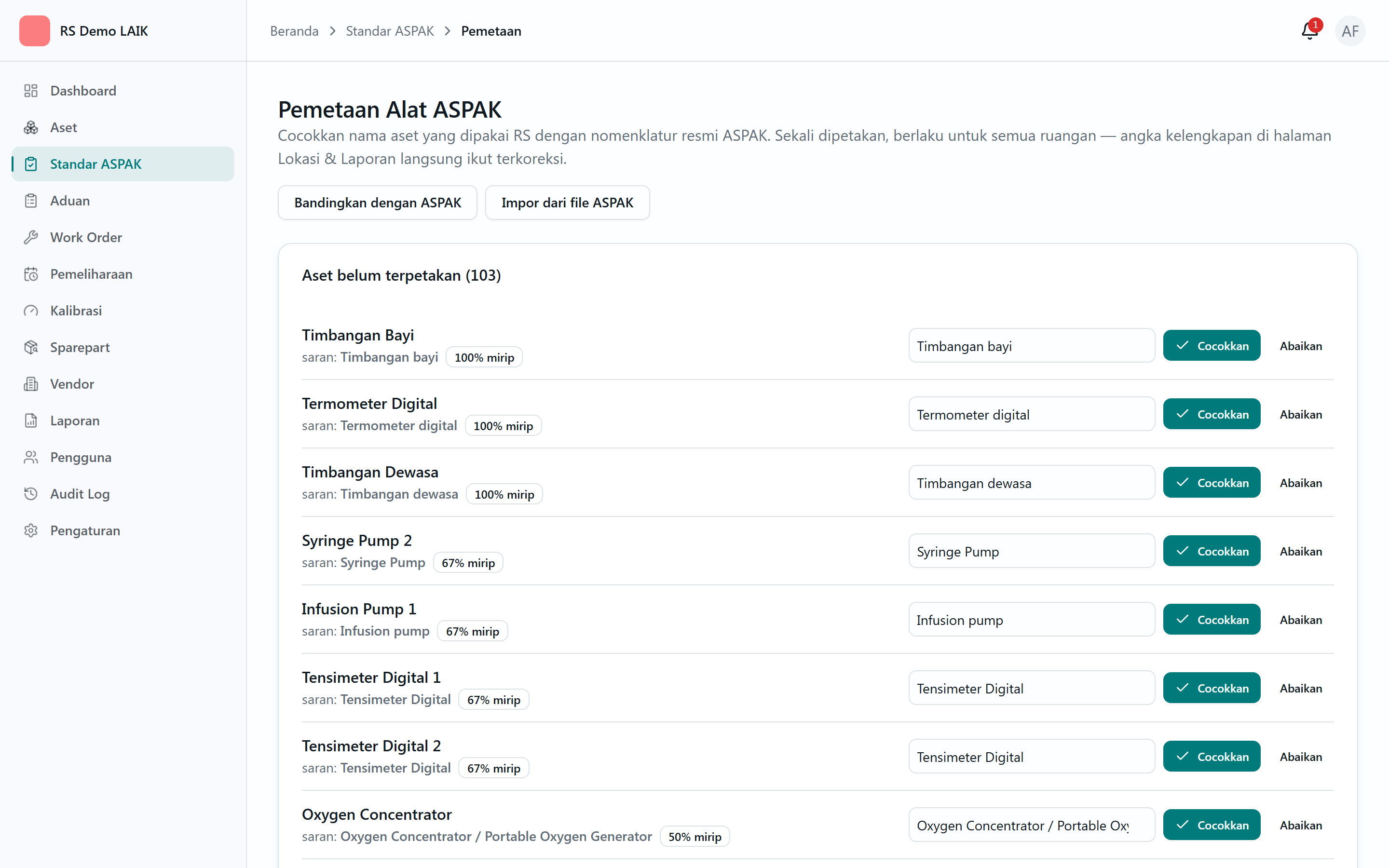Image resolution: width=1389 pixels, height=868 pixels.
Task: Open Dashboard from the sidebar
Action: (123, 91)
